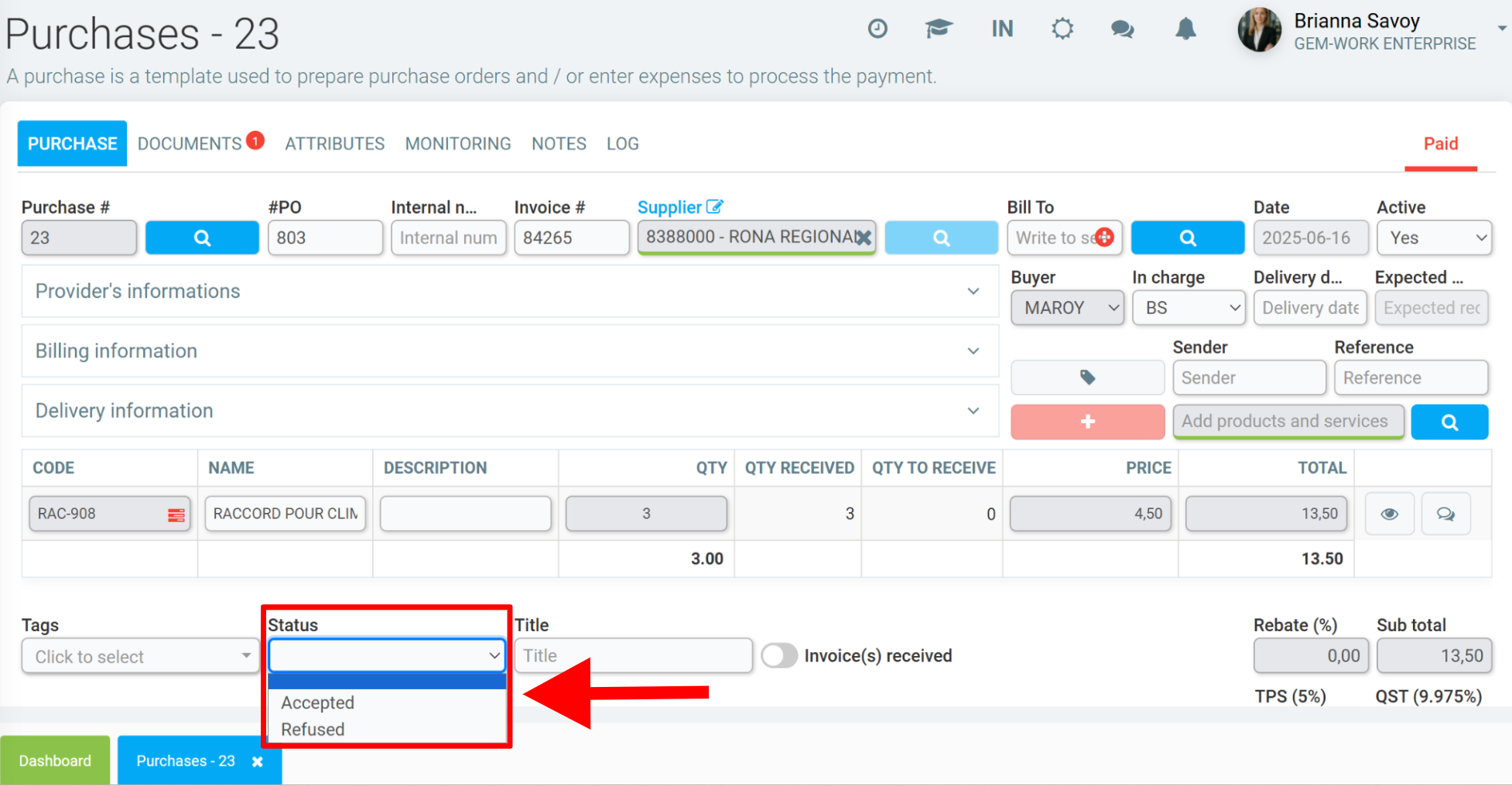
Task: Go to Dashboard bottom tab
Action: pyautogui.click(x=55, y=761)
